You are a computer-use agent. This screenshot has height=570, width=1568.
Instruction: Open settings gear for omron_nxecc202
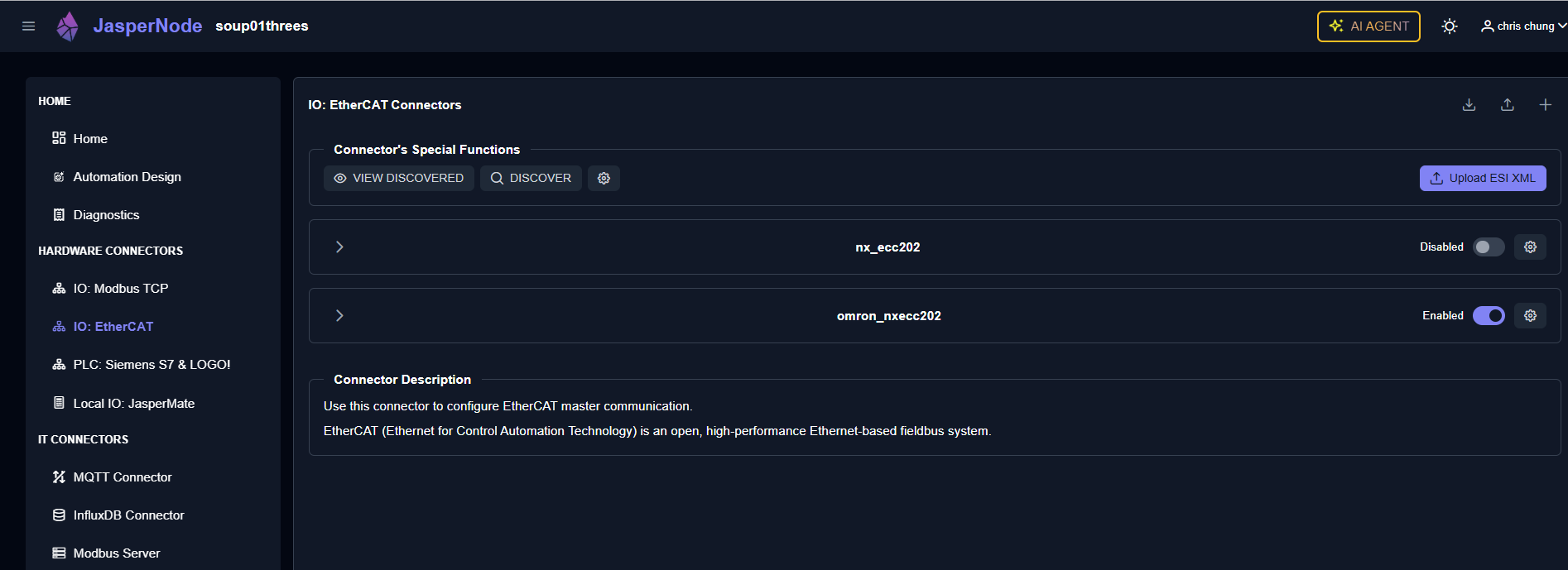[x=1530, y=316]
